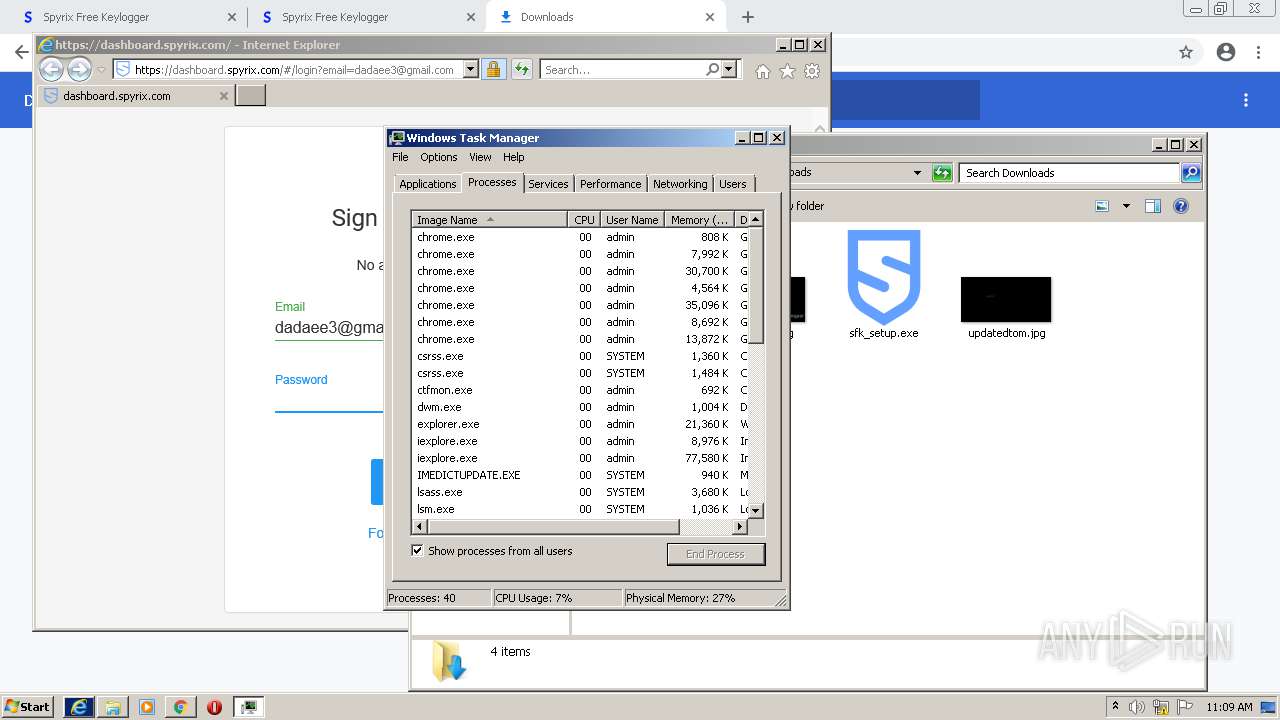The height and width of the screenshot is (720, 1280).
Task: Open Internet Explorer from taskbar
Action: click(x=79, y=707)
